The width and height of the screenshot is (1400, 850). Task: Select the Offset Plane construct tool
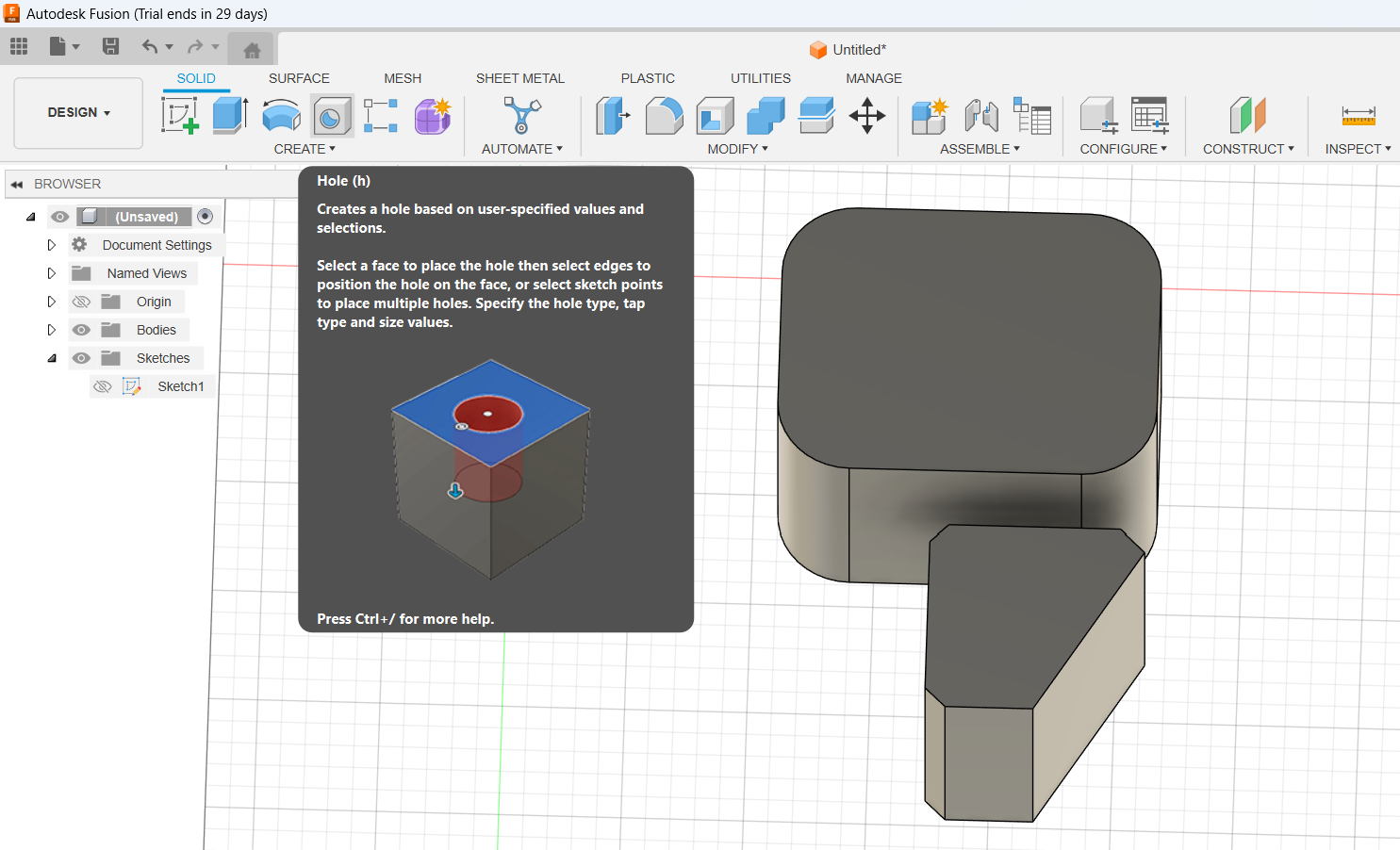[x=1248, y=116]
